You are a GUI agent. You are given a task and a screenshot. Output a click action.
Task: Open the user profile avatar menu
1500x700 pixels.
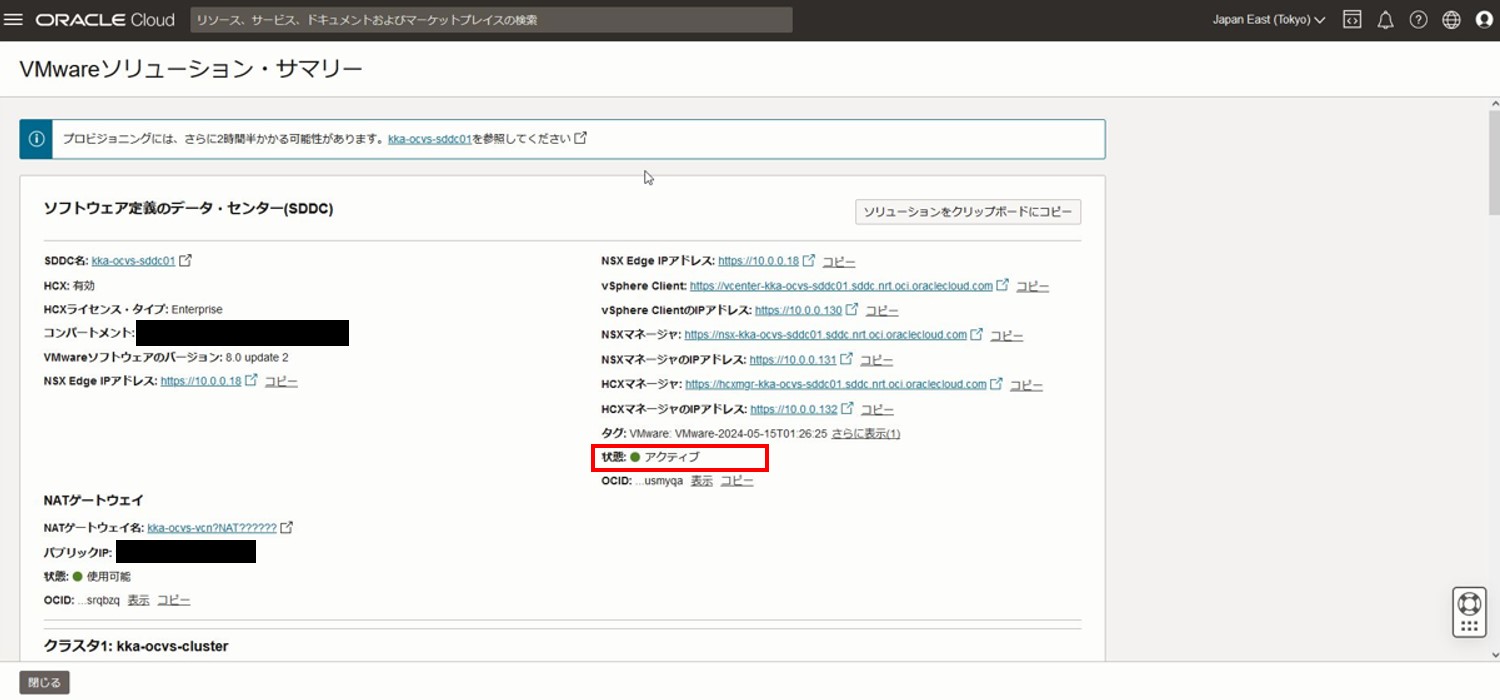[x=1484, y=20]
